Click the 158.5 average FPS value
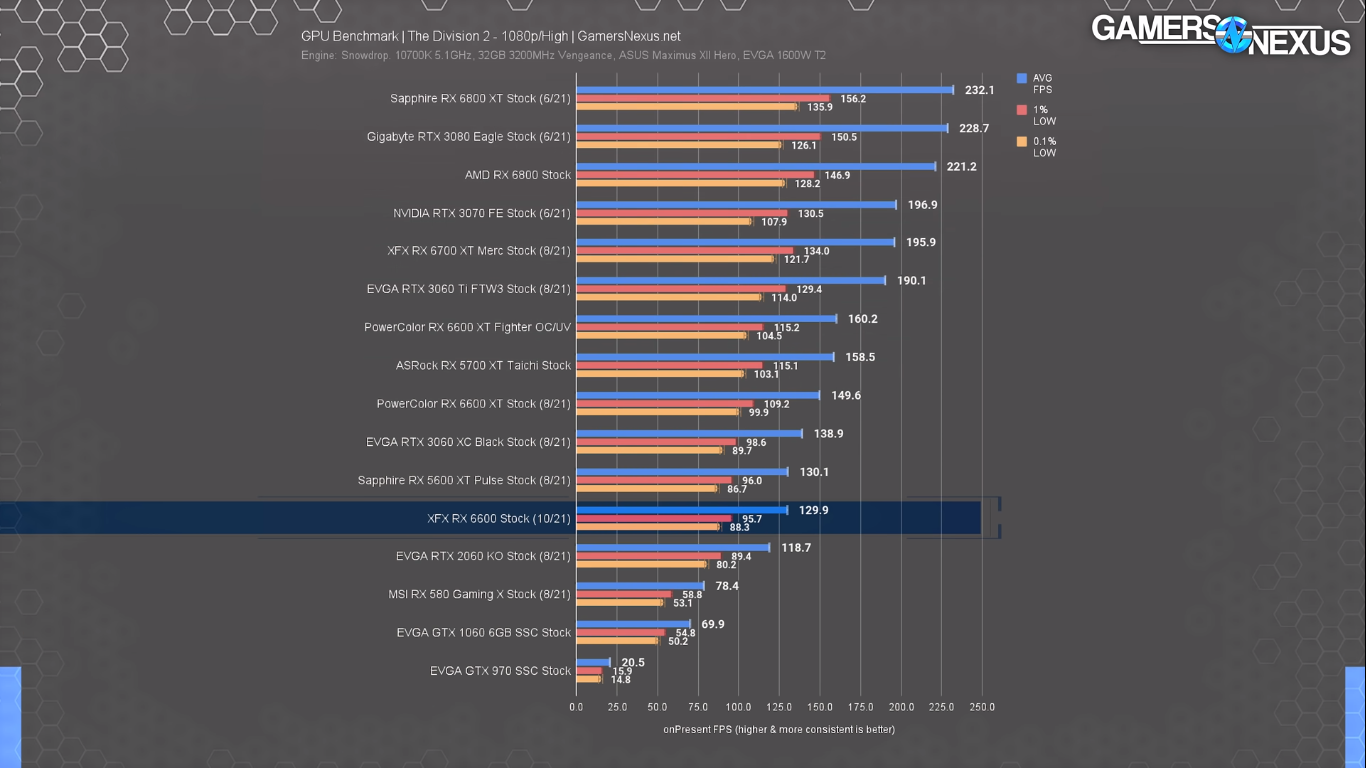The image size is (1366, 768). tap(860, 357)
